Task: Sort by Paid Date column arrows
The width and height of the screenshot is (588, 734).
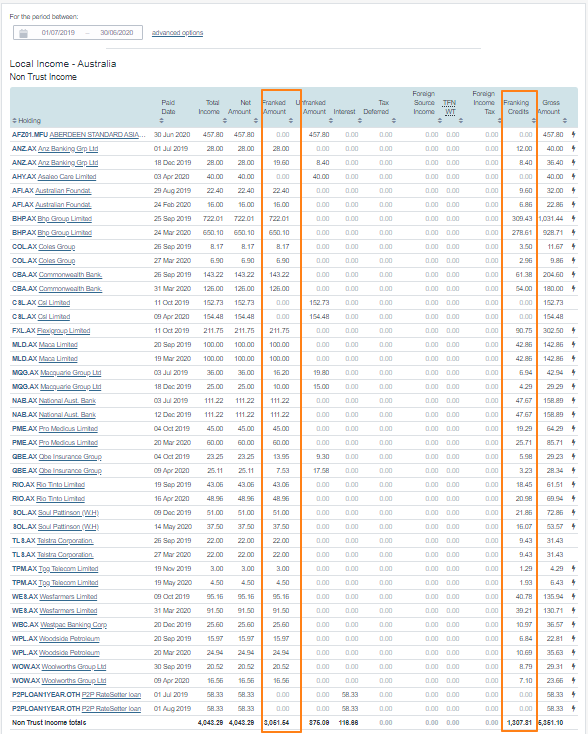Action: [x=162, y=121]
